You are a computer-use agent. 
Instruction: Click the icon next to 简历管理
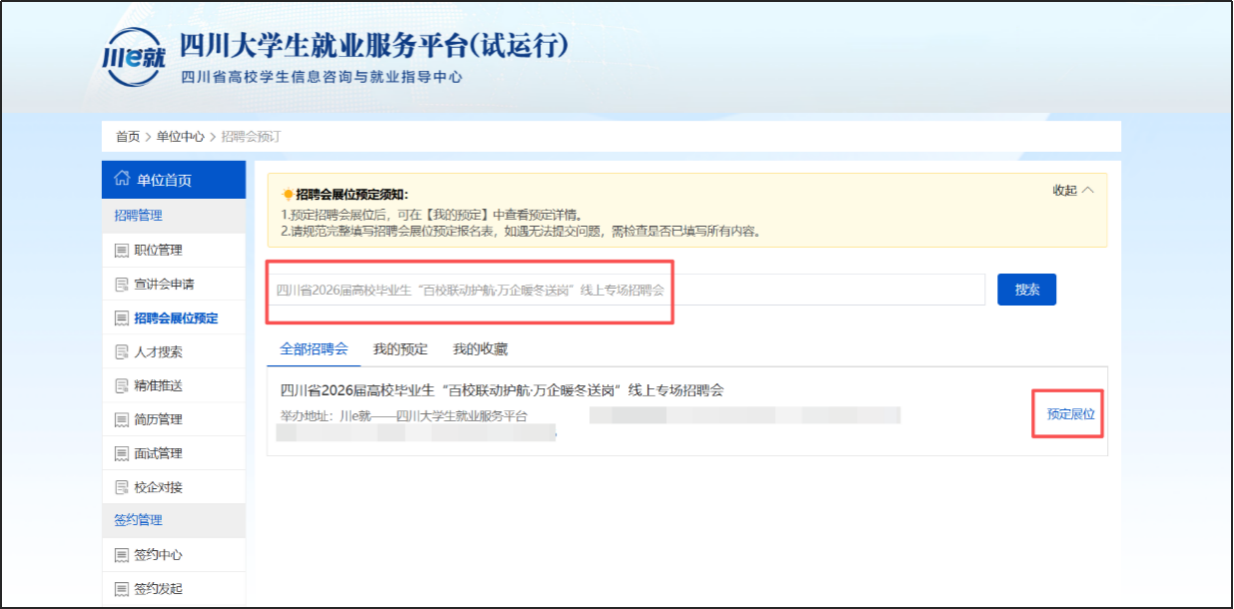(x=121, y=419)
